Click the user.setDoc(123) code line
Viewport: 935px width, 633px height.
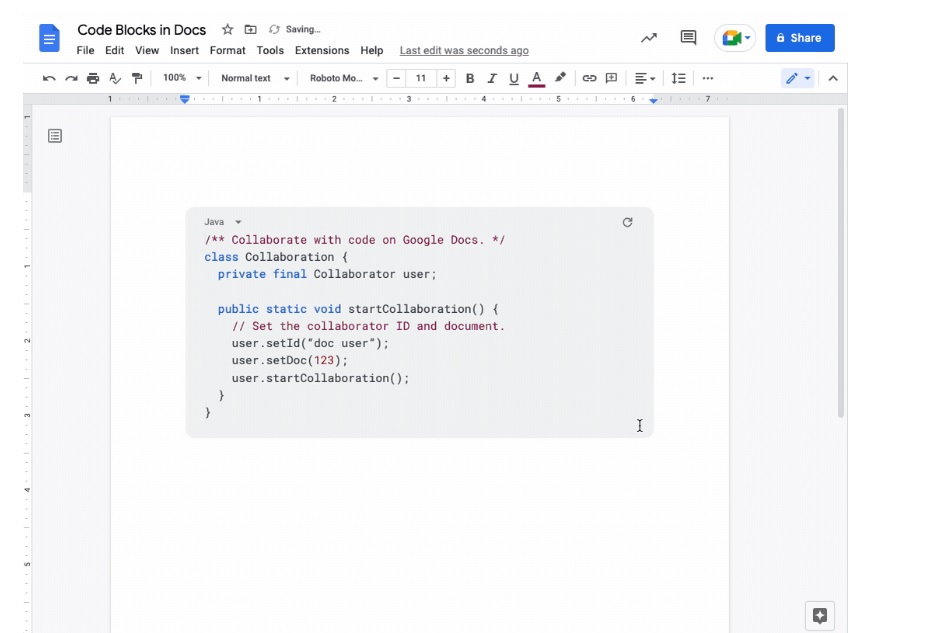pos(289,361)
